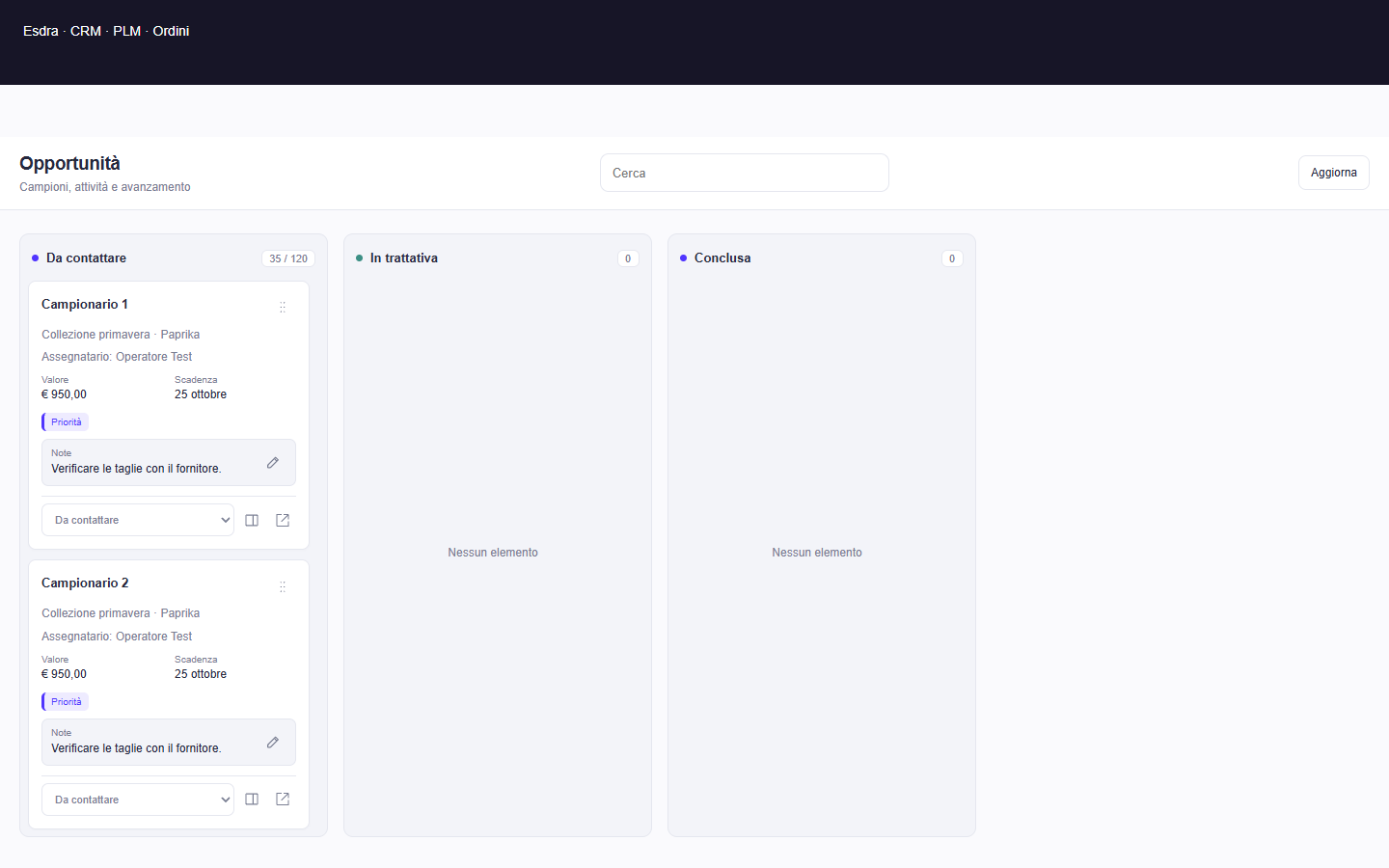Expand the status dropdown on Campionario 1
1389x868 pixels.
[138, 520]
